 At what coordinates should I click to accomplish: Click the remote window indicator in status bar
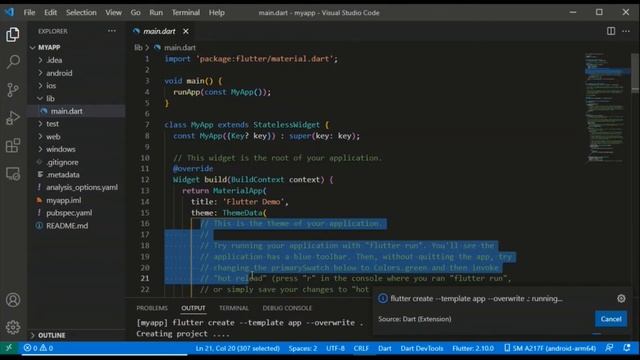(x=9, y=348)
